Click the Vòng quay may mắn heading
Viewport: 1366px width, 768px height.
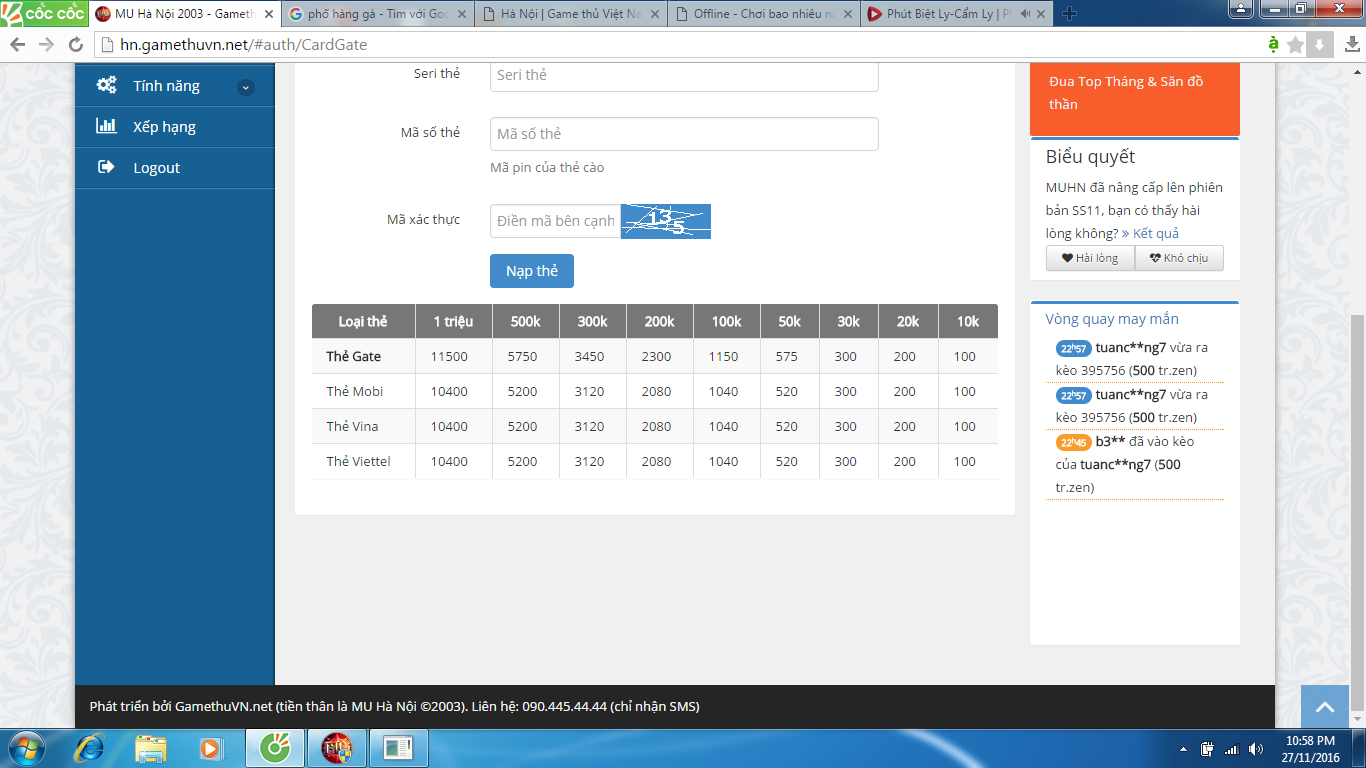(1112, 319)
